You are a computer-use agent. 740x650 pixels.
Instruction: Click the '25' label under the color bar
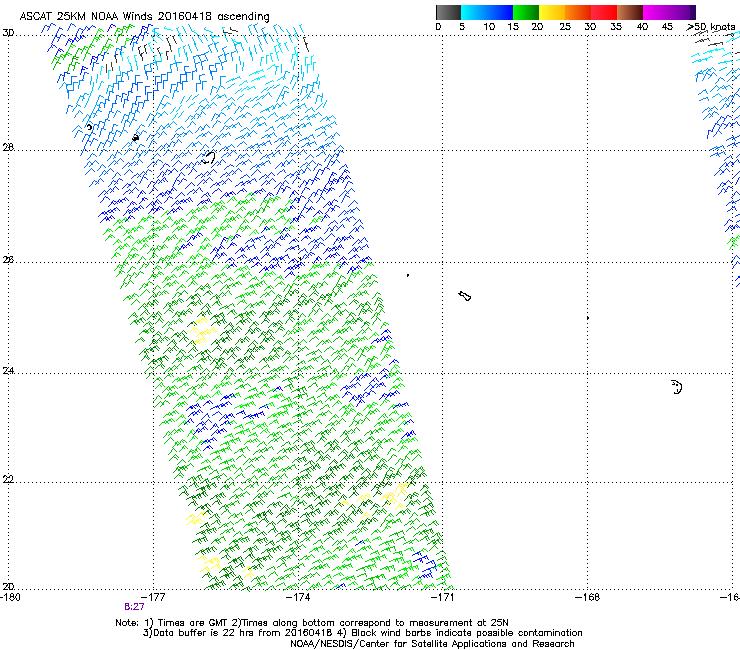click(565, 27)
